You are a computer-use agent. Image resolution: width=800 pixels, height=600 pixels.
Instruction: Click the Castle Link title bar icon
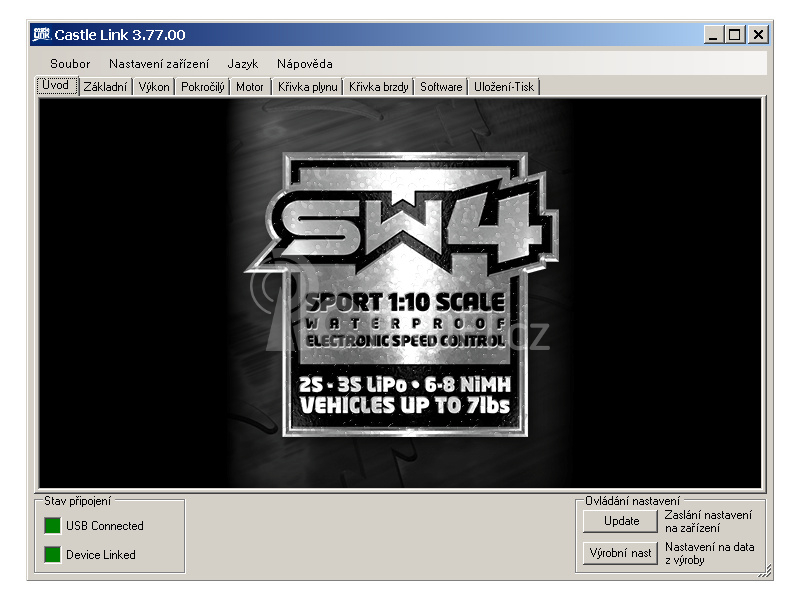click(41, 34)
